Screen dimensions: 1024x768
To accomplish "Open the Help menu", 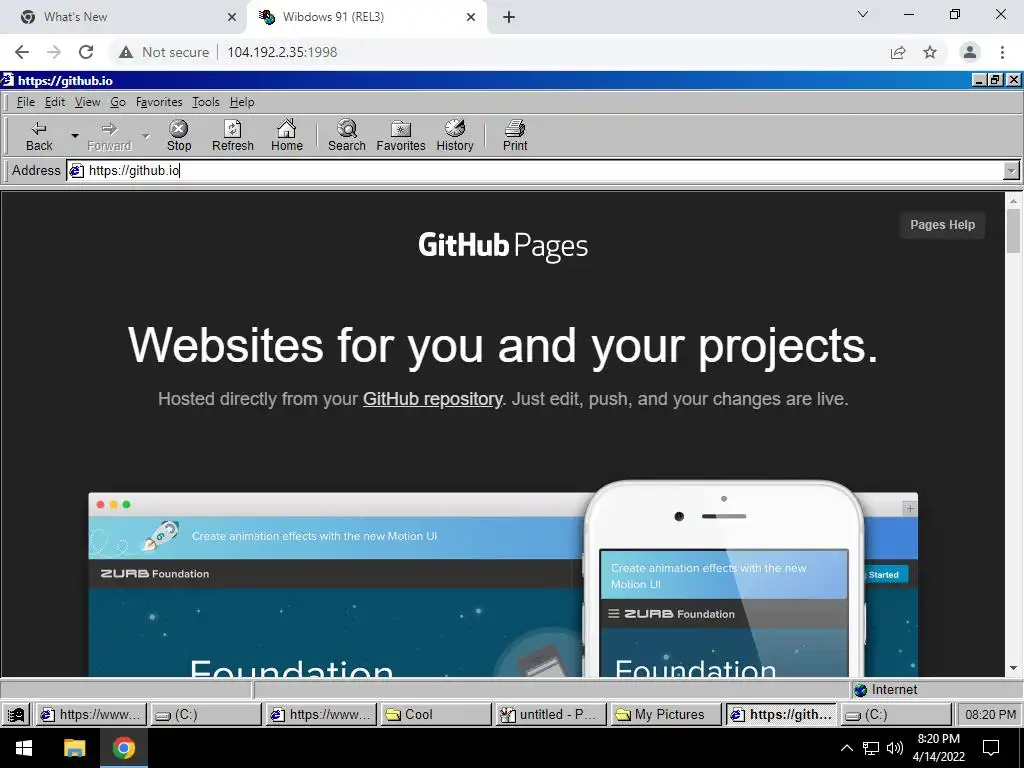I will [x=242, y=102].
